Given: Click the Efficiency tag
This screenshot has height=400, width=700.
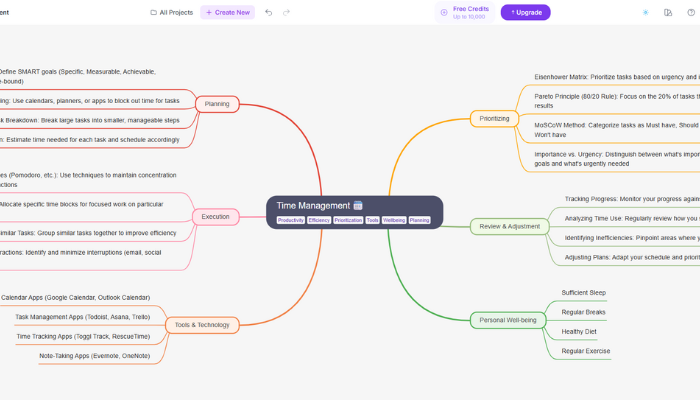Looking at the screenshot, I should pyautogui.click(x=319, y=220).
